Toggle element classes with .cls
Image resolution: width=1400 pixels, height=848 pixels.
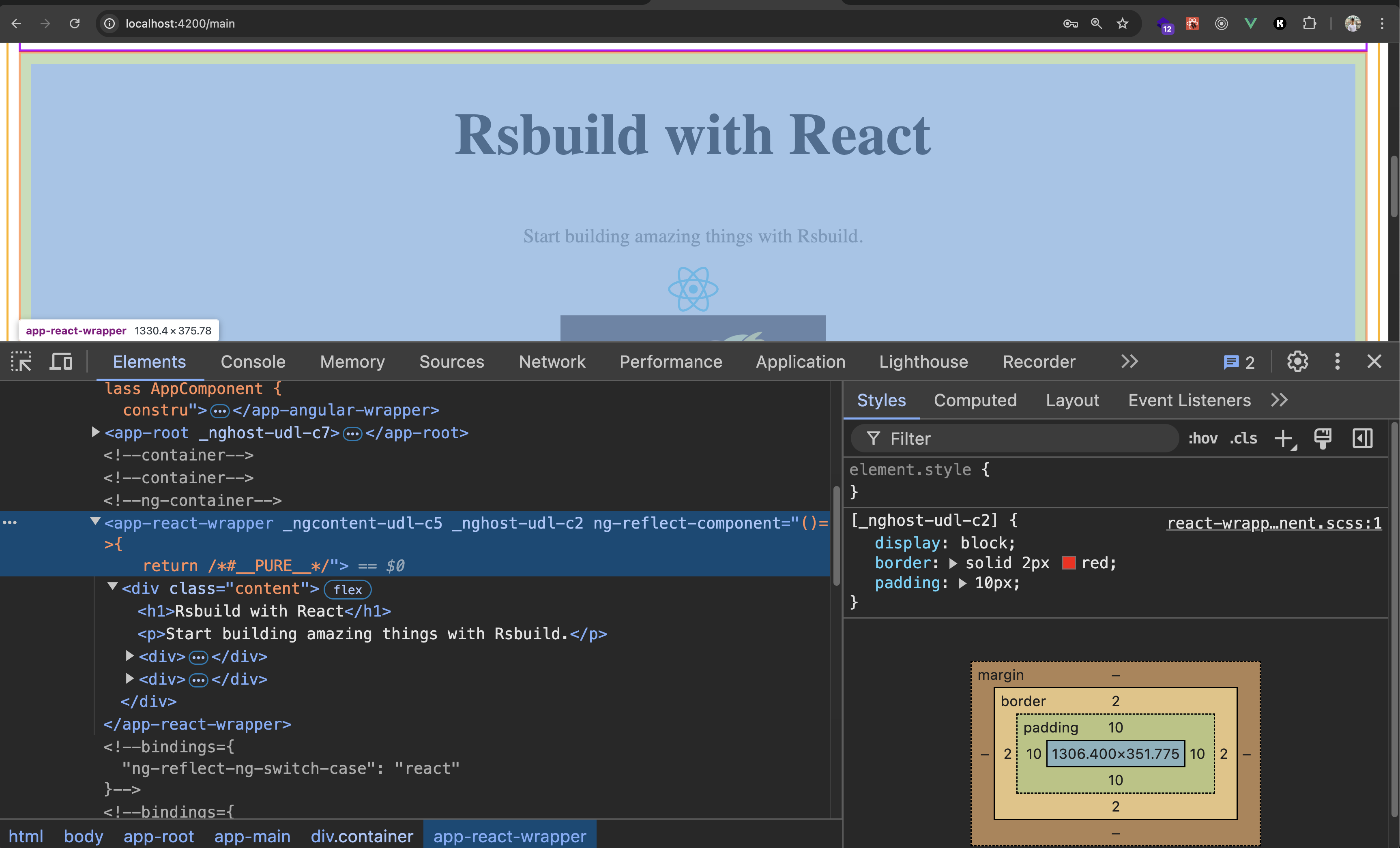click(x=1243, y=438)
